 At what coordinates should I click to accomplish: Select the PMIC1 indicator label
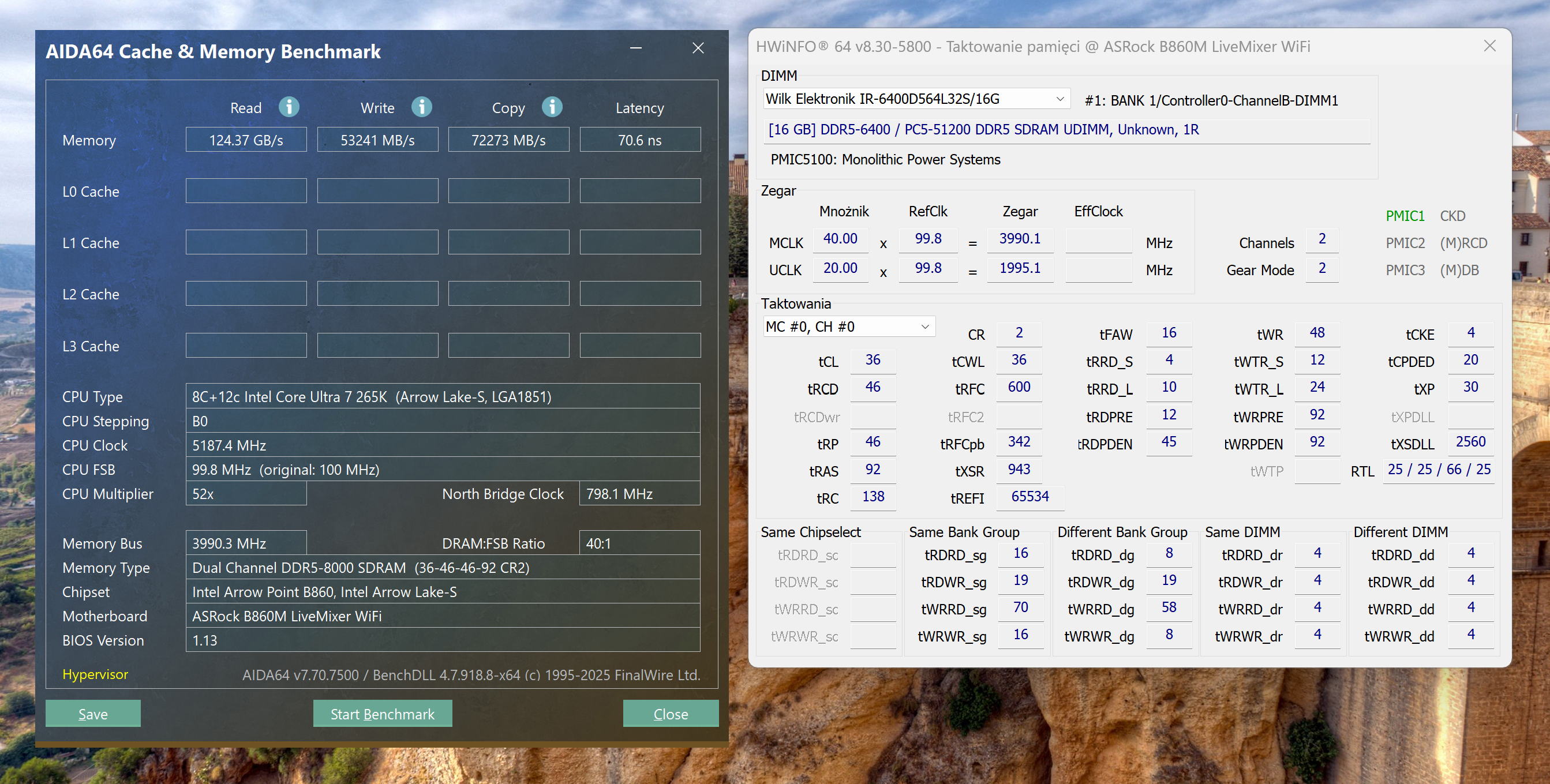[x=1405, y=216]
